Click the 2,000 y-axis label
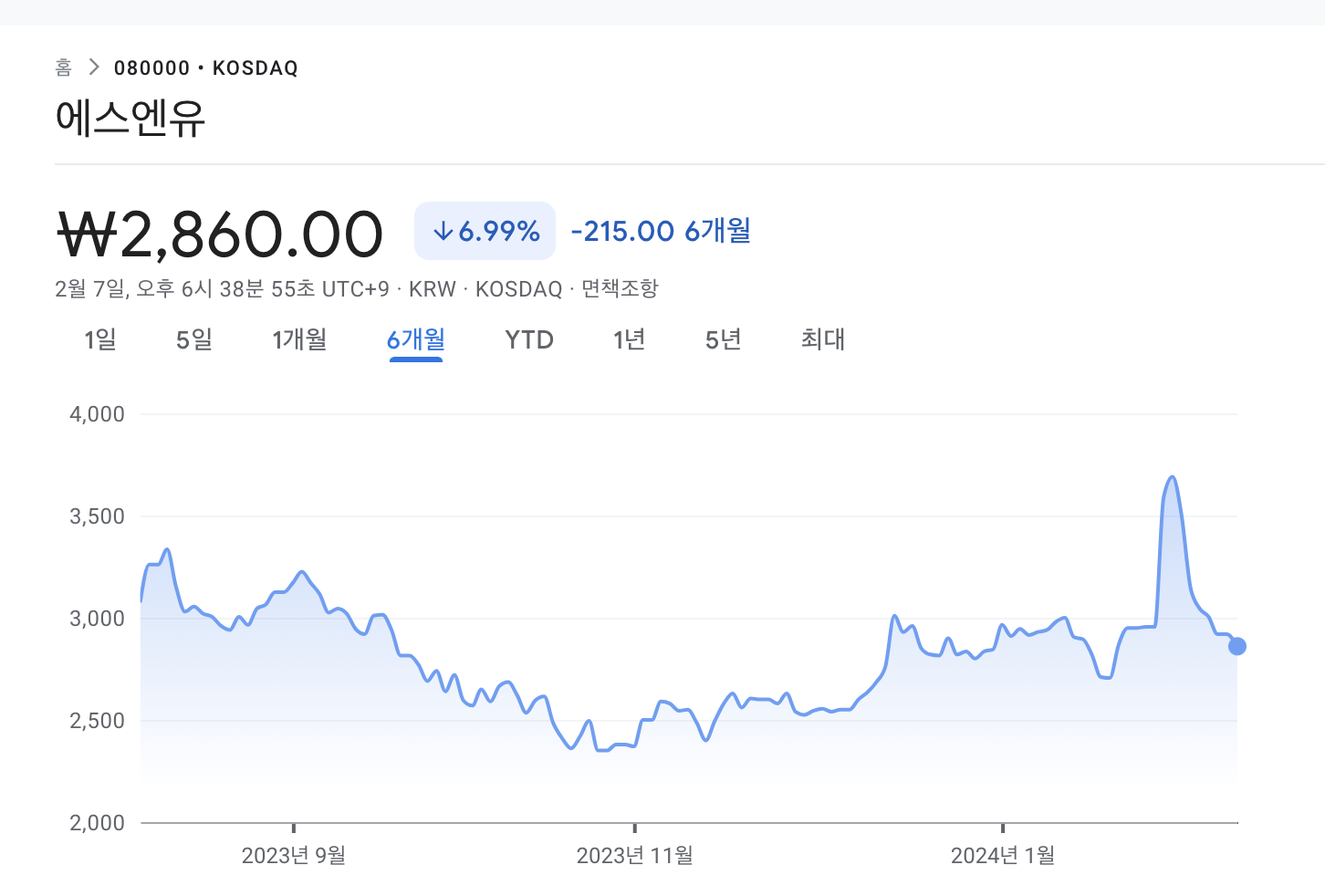 pyautogui.click(x=97, y=823)
